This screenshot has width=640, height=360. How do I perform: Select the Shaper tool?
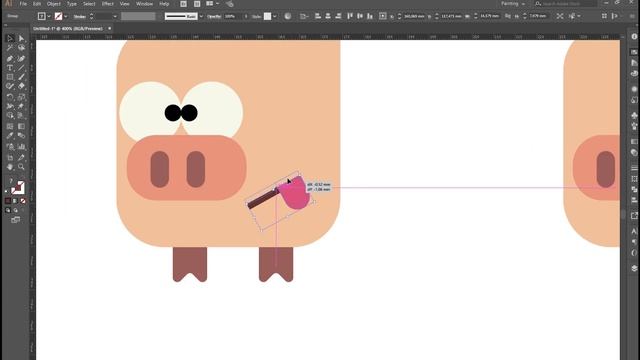coord(10,87)
